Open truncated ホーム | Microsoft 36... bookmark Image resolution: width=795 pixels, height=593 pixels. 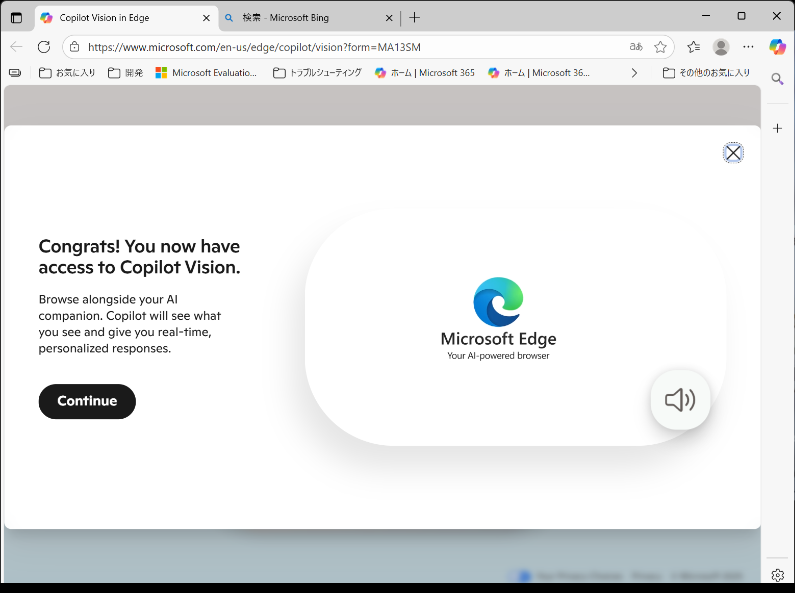[539, 73]
